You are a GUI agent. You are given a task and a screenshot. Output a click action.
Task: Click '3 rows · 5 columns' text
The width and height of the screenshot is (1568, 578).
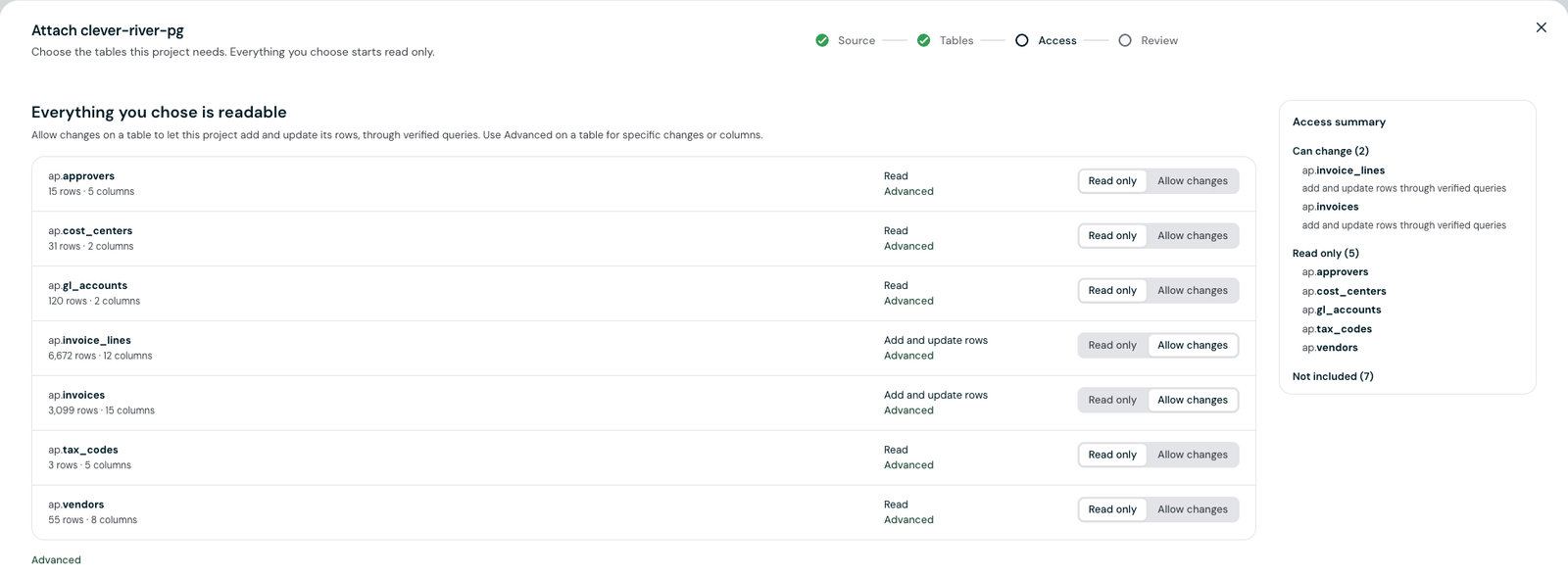coord(89,466)
